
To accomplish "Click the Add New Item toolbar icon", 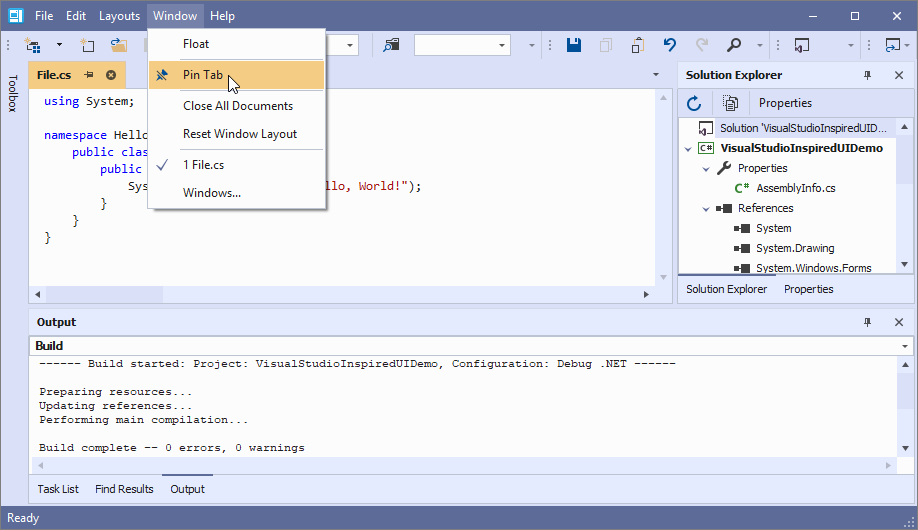I will (87, 45).
